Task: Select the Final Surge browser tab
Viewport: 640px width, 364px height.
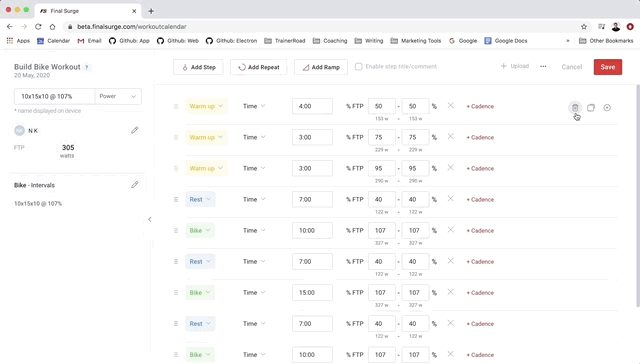Action: 88,11
